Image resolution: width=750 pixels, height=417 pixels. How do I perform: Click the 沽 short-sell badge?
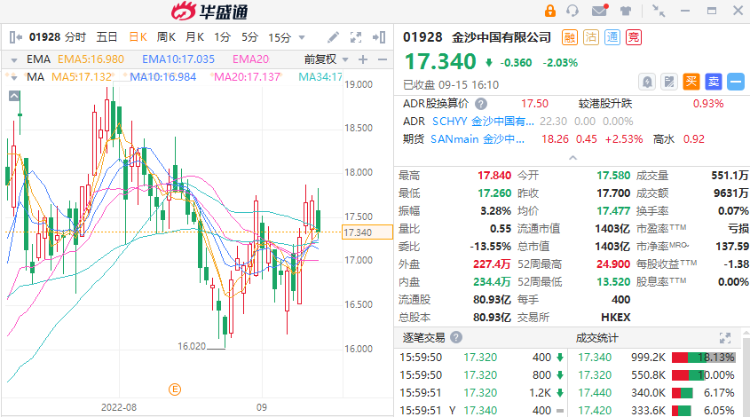click(x=591, y=37)
